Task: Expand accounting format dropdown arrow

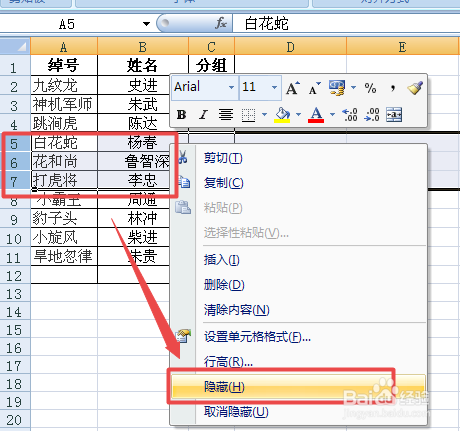Action: click(353, 88)
